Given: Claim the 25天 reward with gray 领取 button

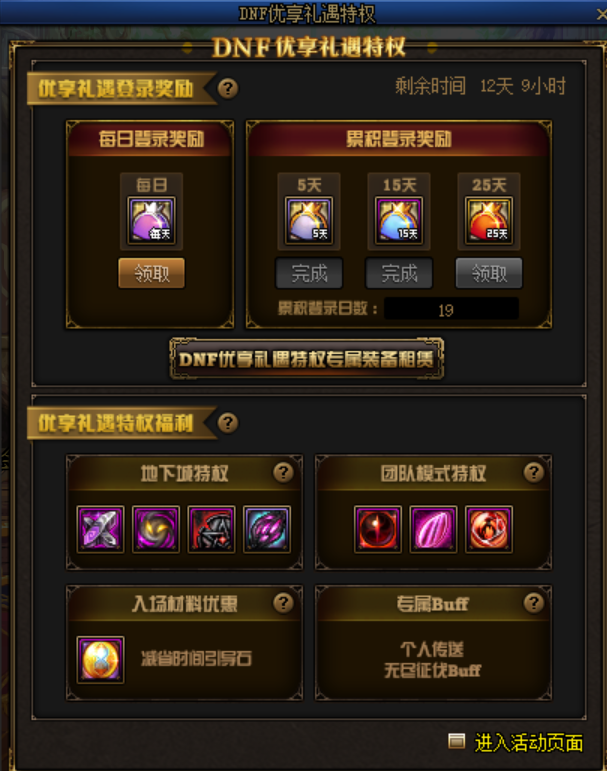Looking at the screenshot, I should click(x=489, y=273).
